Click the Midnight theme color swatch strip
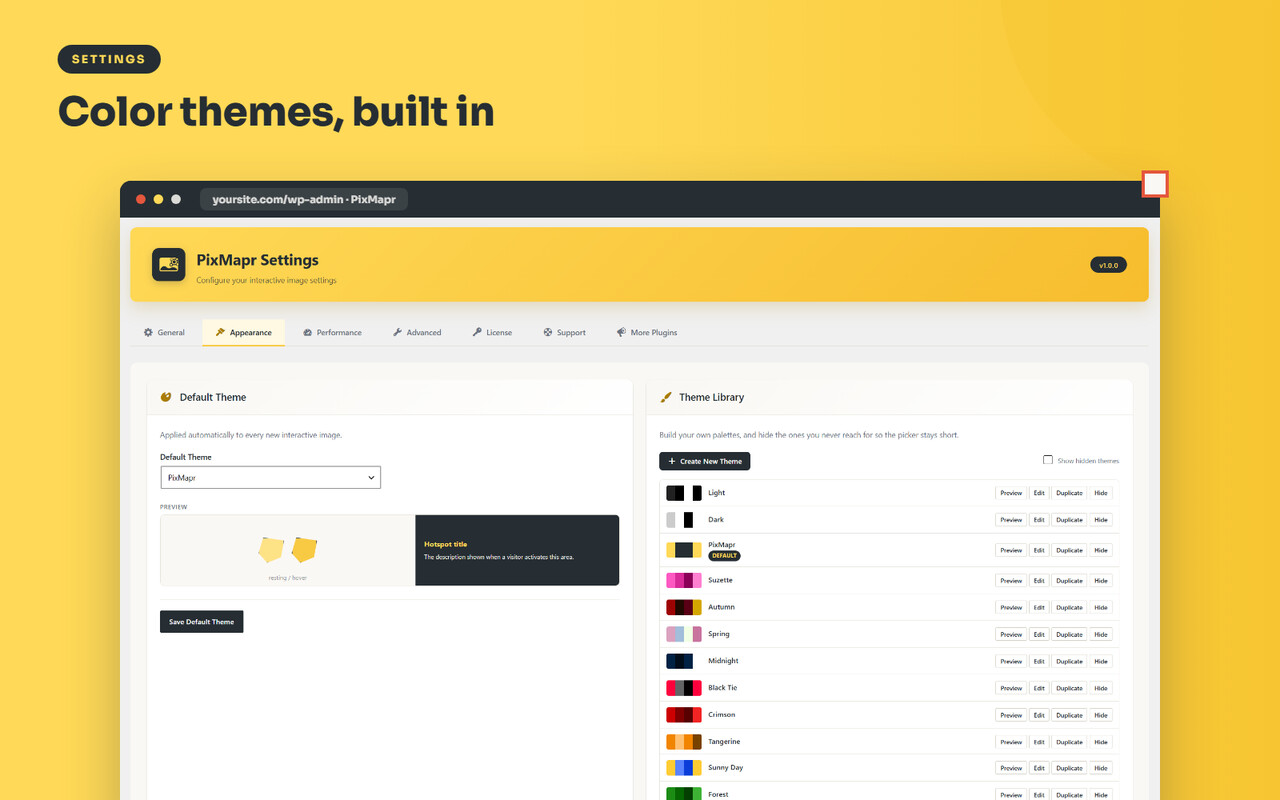This screenshot has width=1280, height=800. 684,661
